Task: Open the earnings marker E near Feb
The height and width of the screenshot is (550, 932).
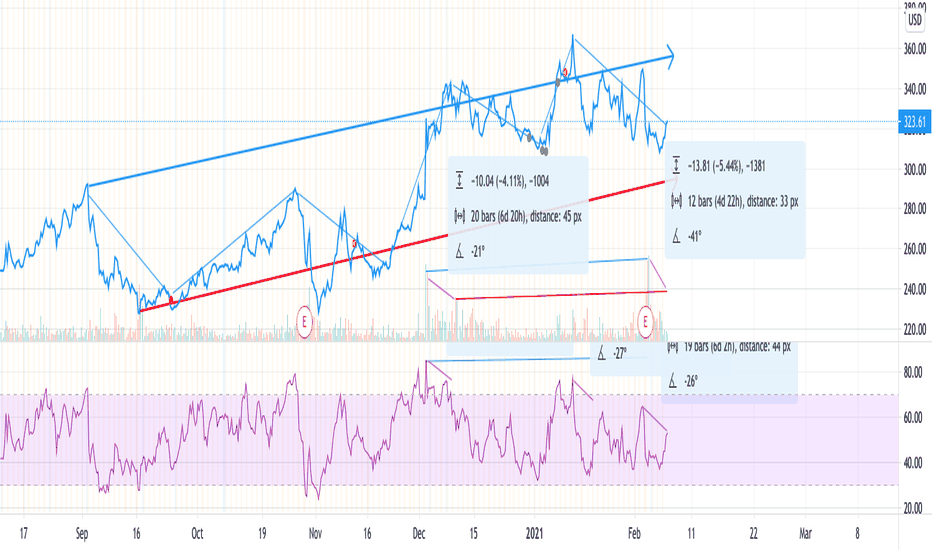Action: (645, 322)
